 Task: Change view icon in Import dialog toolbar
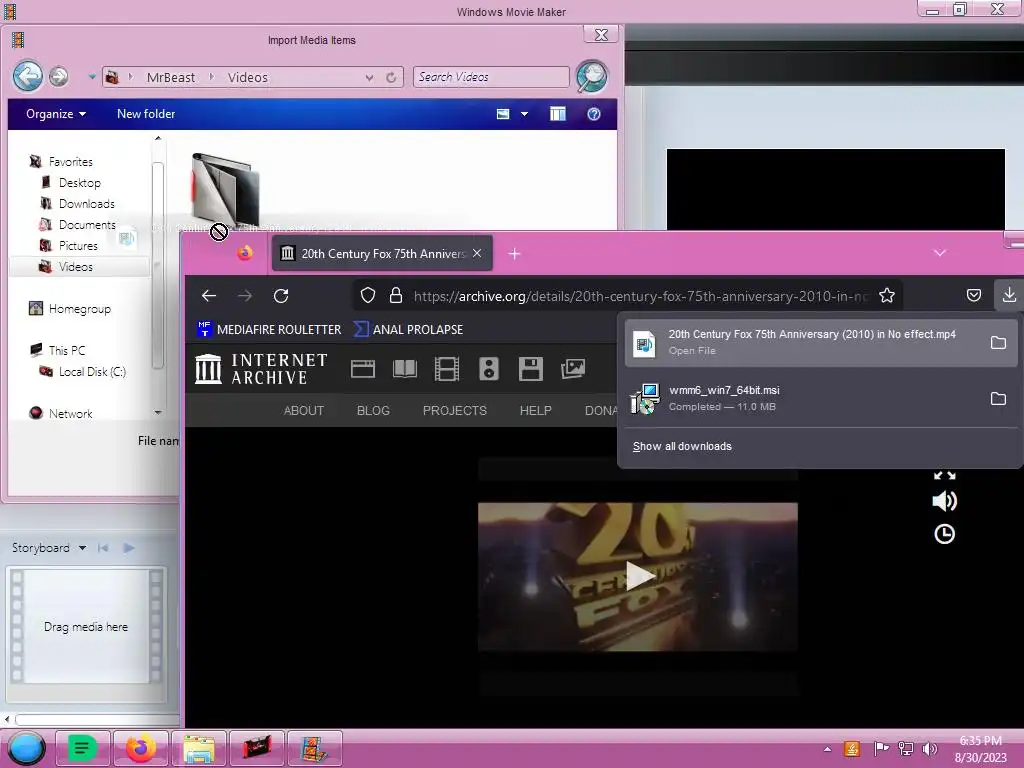click(503, 114)
